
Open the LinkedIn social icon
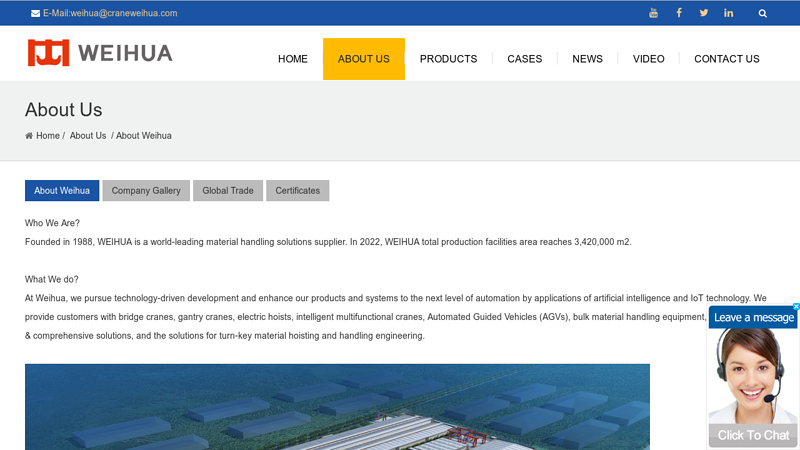tap(729, 13)
